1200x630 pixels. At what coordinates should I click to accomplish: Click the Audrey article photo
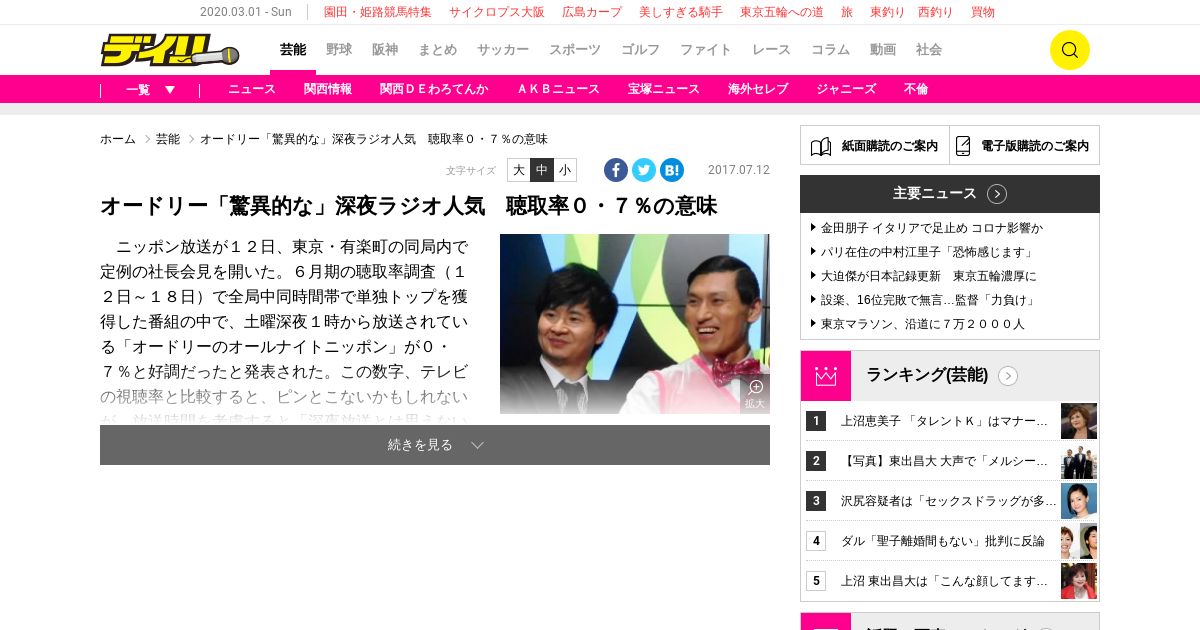635,324
